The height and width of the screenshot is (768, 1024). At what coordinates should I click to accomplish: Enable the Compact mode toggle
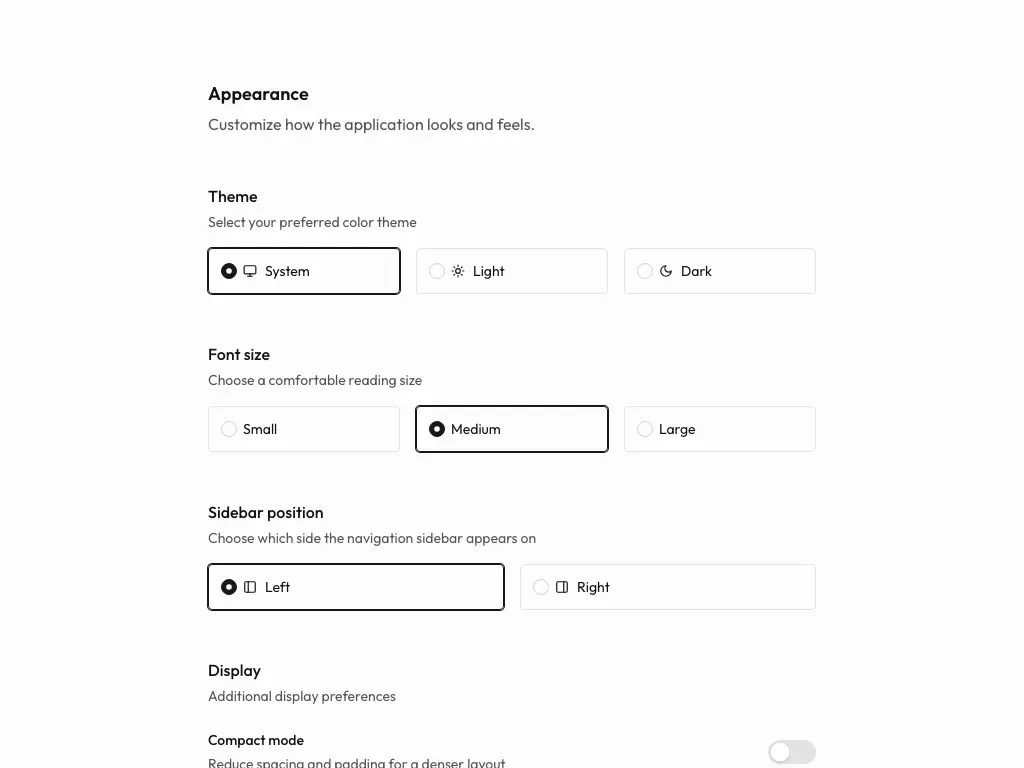(x=791, y=751)
